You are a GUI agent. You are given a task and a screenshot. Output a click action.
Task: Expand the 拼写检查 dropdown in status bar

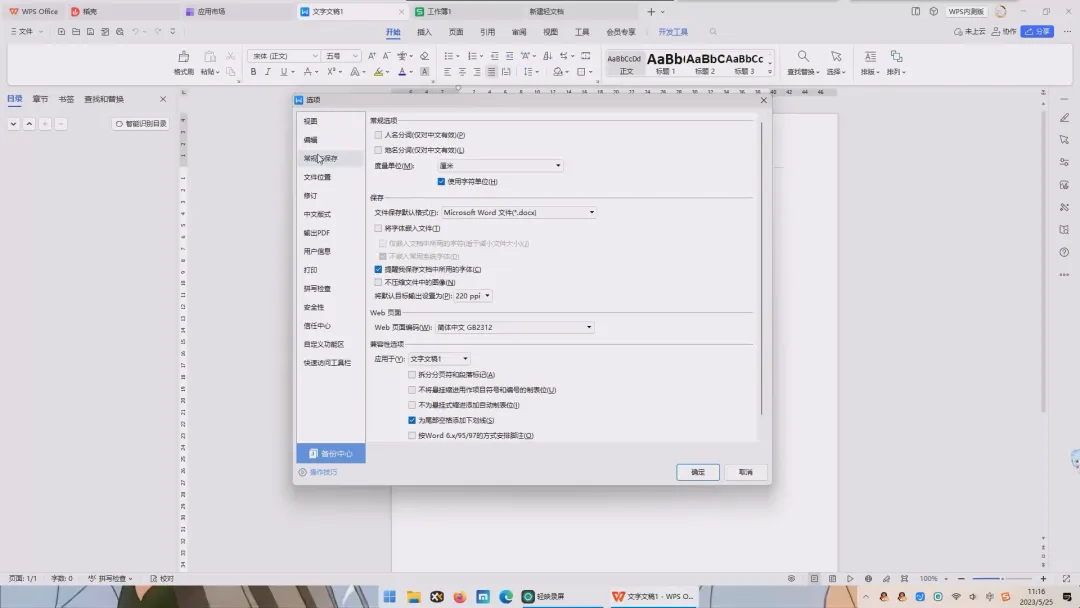tap(131, 579)
